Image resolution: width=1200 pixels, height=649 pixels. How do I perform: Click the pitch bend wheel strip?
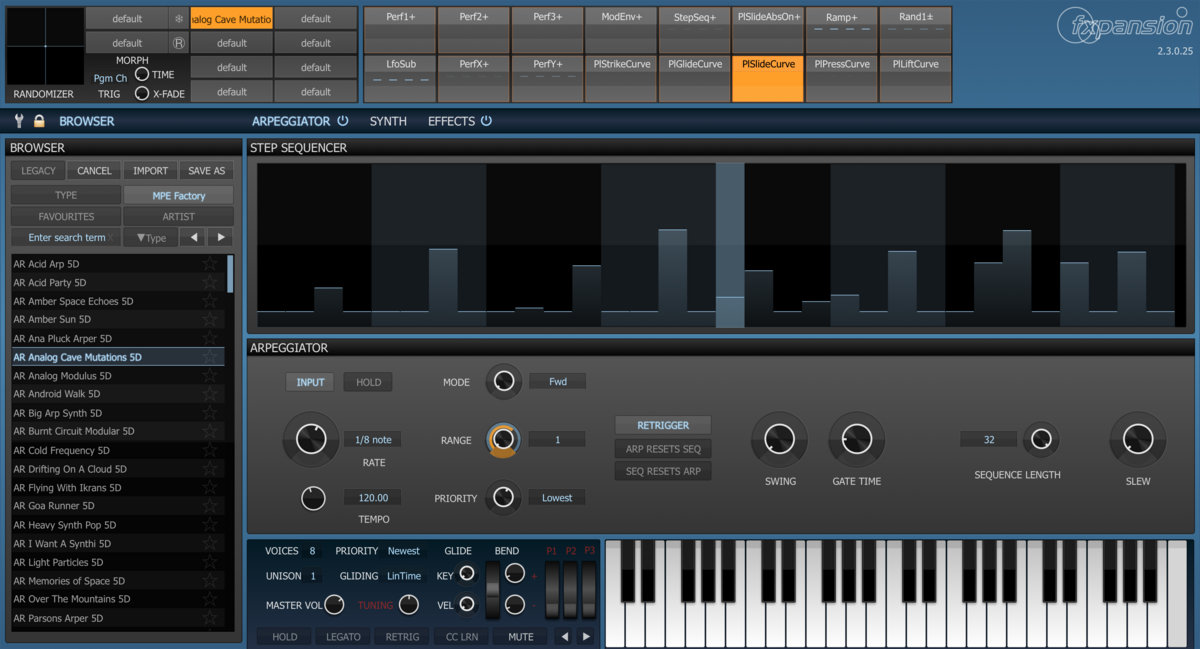click(492, 590)
